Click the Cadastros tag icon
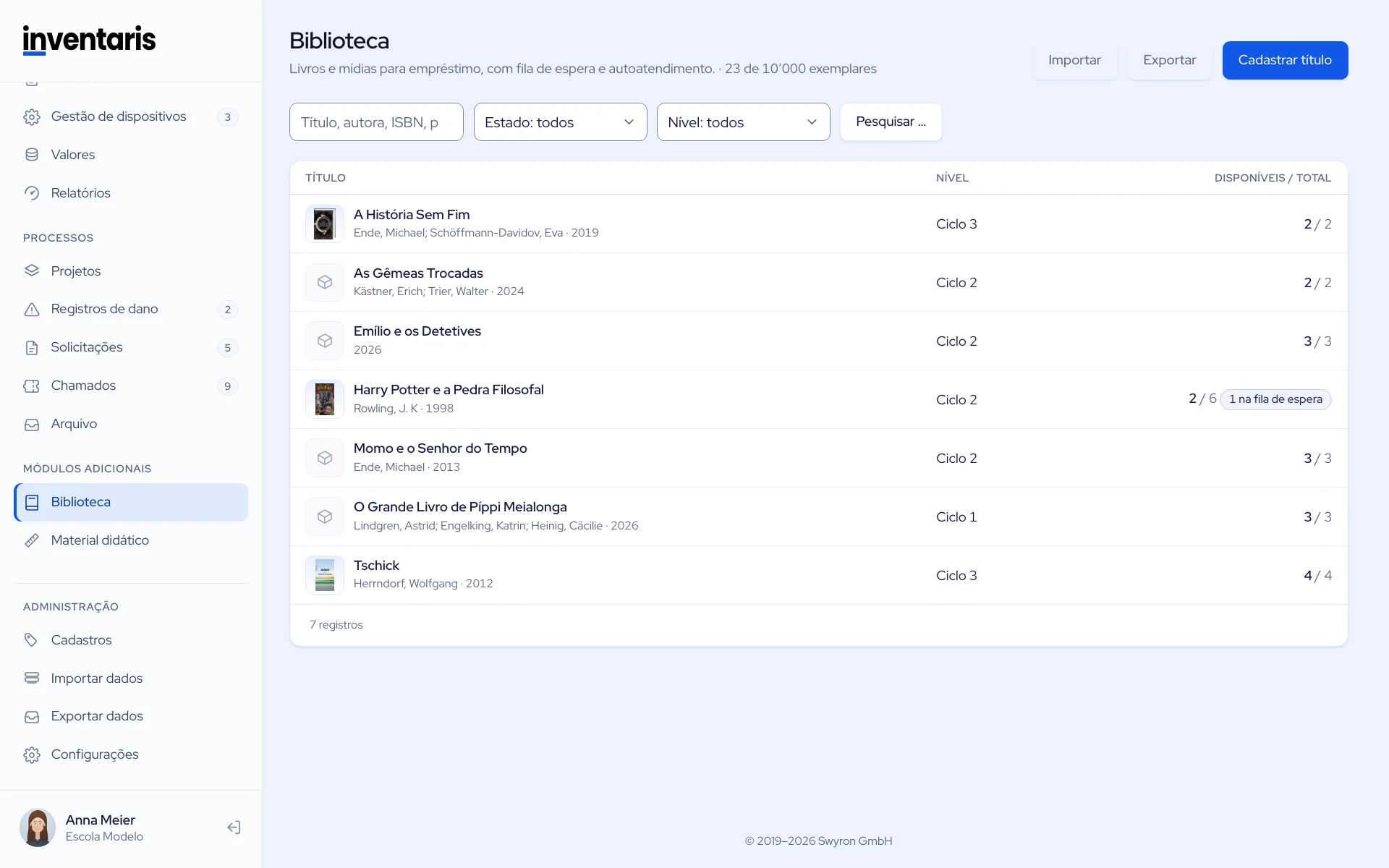 tap(32, 640)
